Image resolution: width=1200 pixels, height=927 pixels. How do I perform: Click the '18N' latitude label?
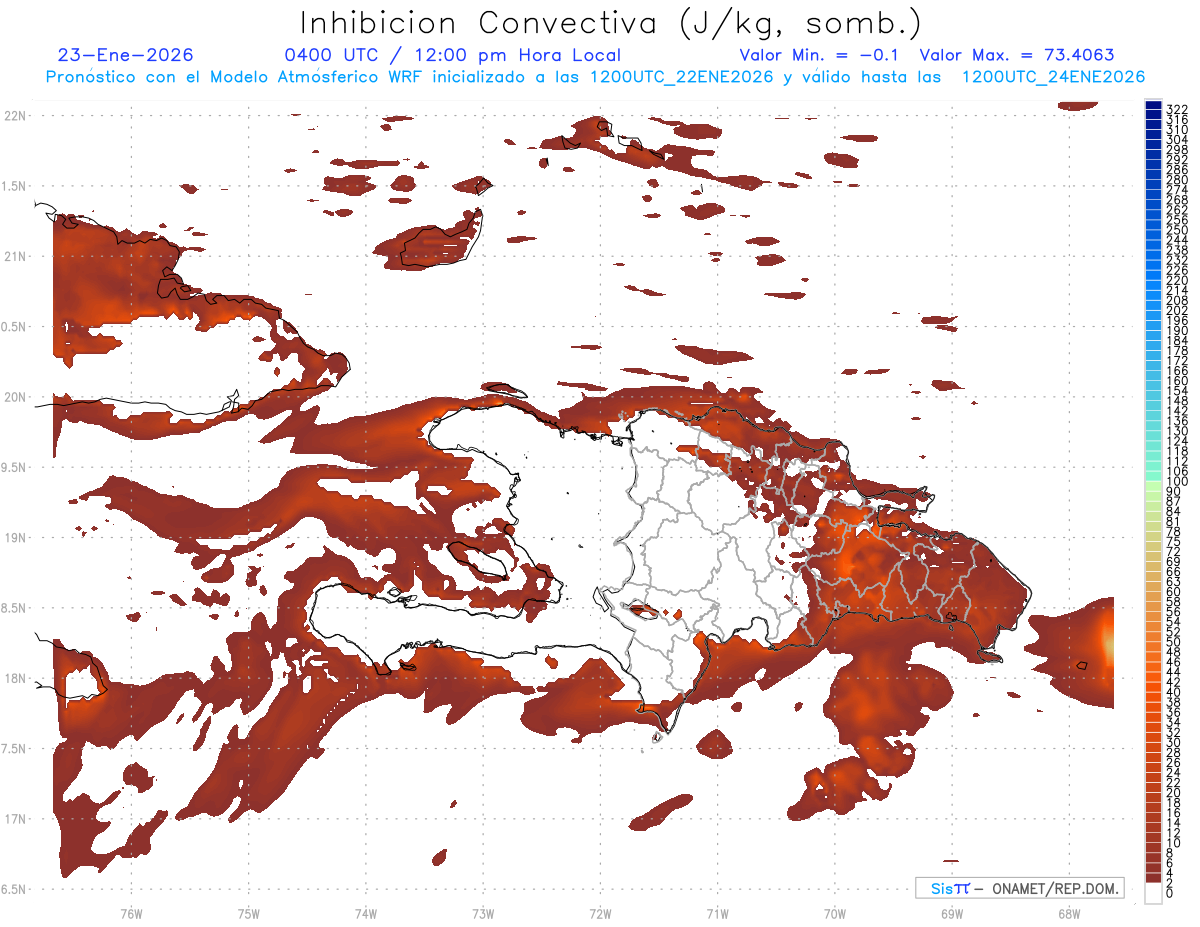[x=14, y=678]
